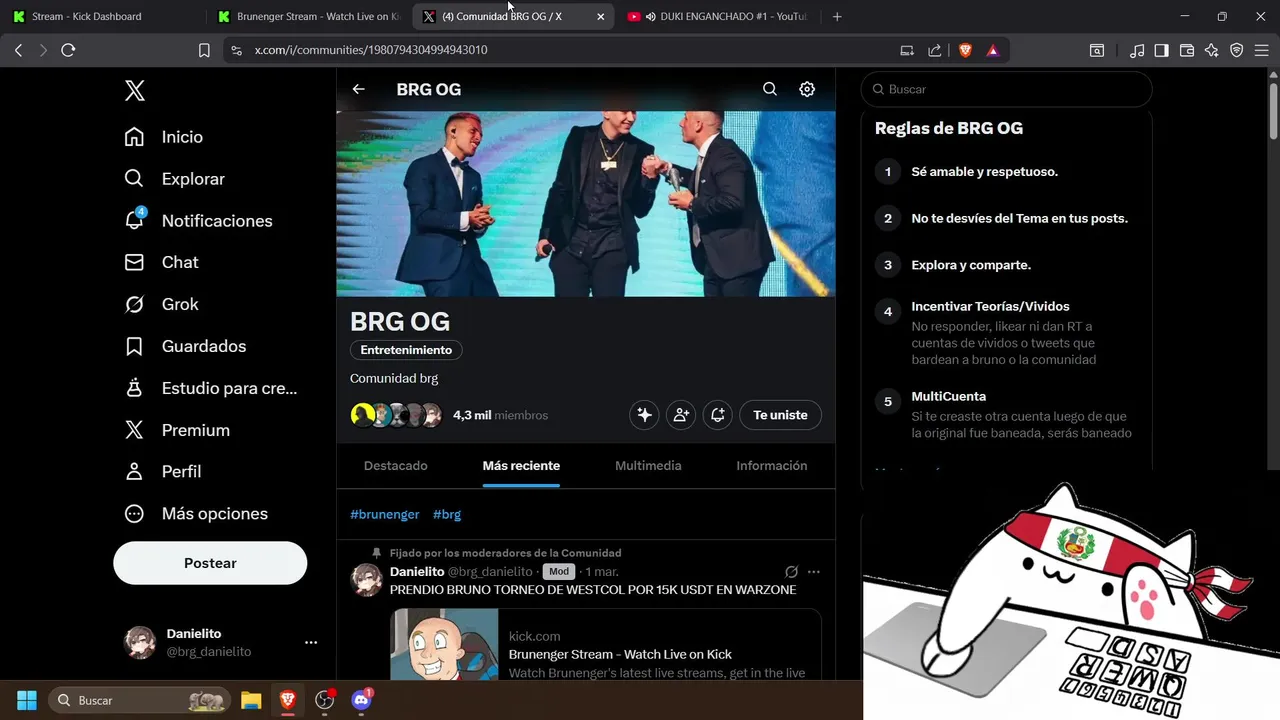Switch to Brunenger Stream Kick tab
1280x720 pixels.
(308, 16)
